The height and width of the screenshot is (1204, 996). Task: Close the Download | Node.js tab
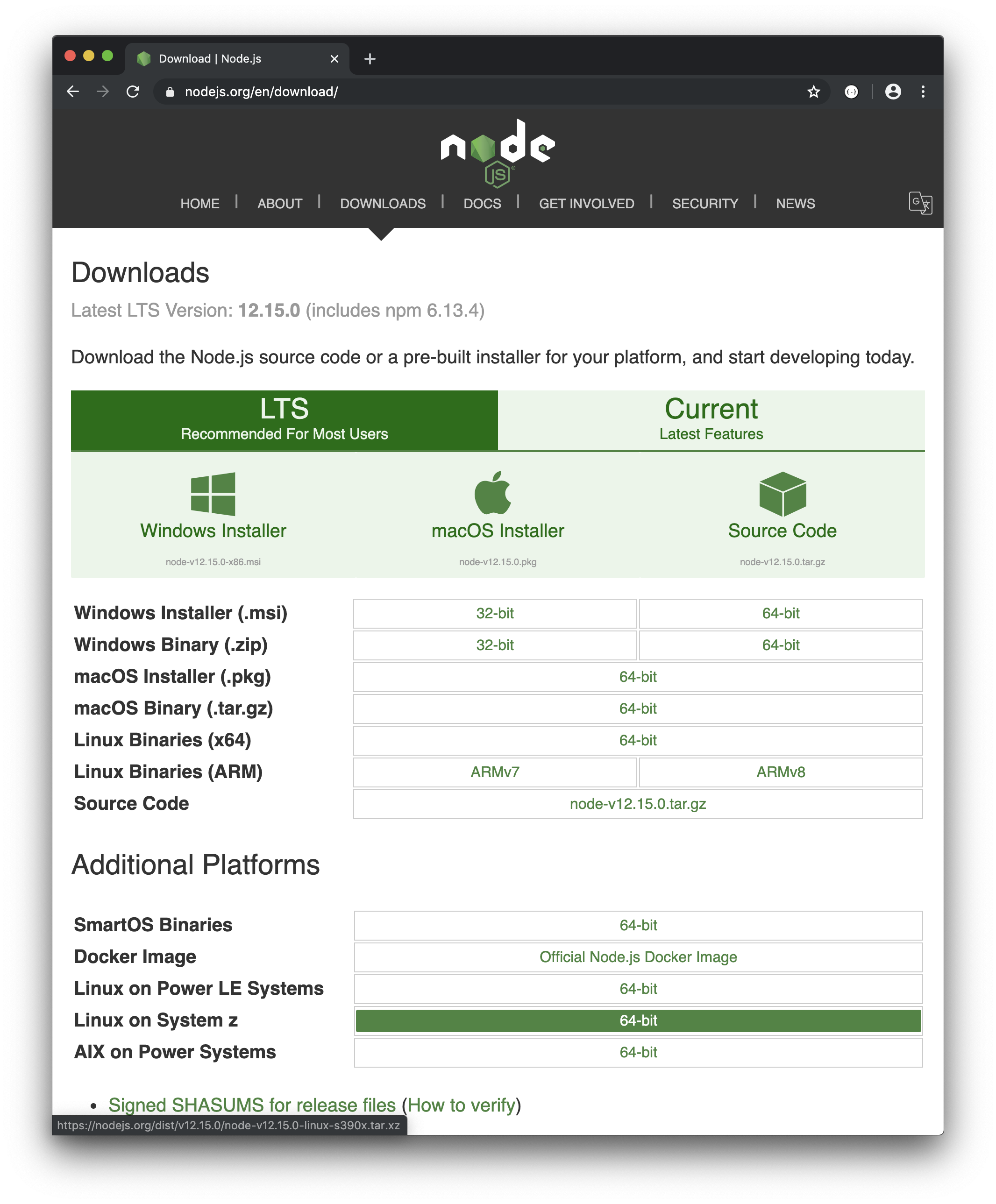pos(334,59)
